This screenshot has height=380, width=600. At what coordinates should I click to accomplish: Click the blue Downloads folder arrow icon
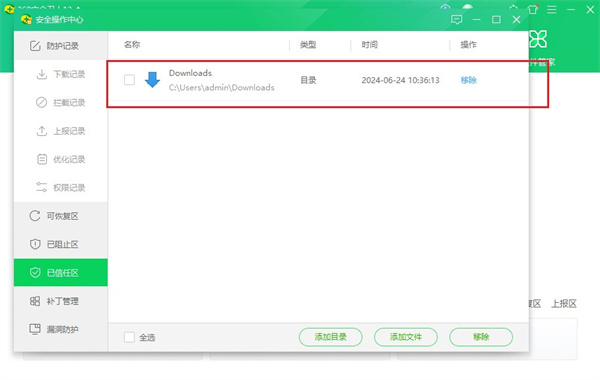[x=152, y=80]
